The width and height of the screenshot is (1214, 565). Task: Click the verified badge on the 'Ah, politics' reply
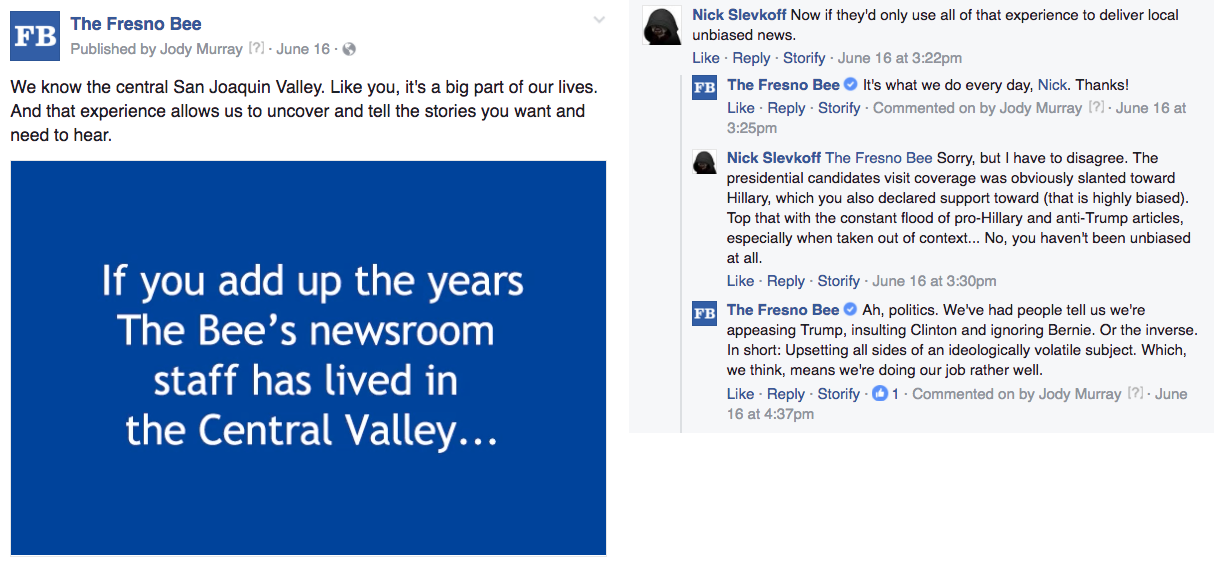[851, 309]
